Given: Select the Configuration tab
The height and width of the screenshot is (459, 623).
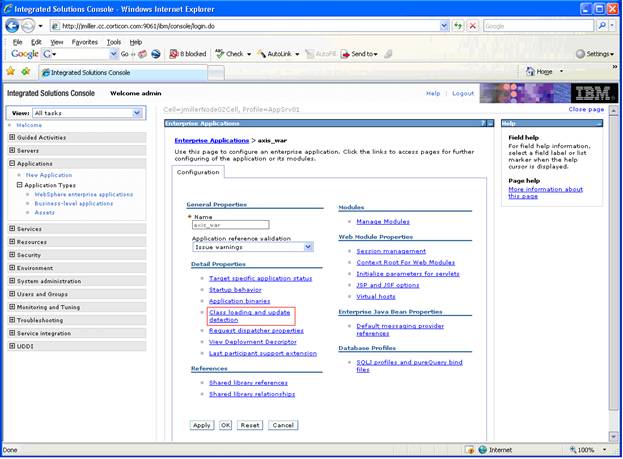Looking at the screenshot, I should point(198,172).
